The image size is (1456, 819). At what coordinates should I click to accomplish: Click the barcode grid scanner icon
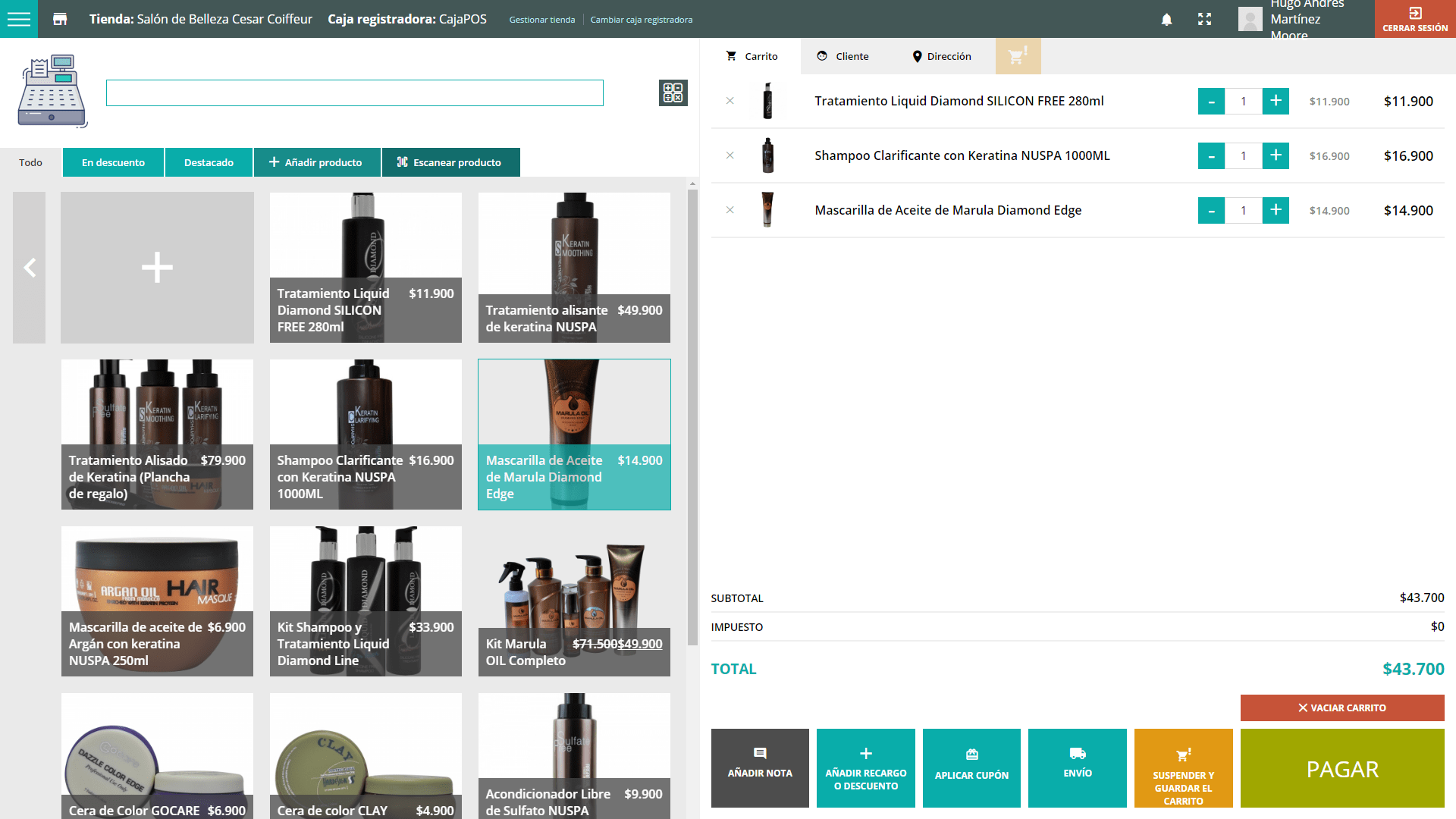[x=673, y=93]
